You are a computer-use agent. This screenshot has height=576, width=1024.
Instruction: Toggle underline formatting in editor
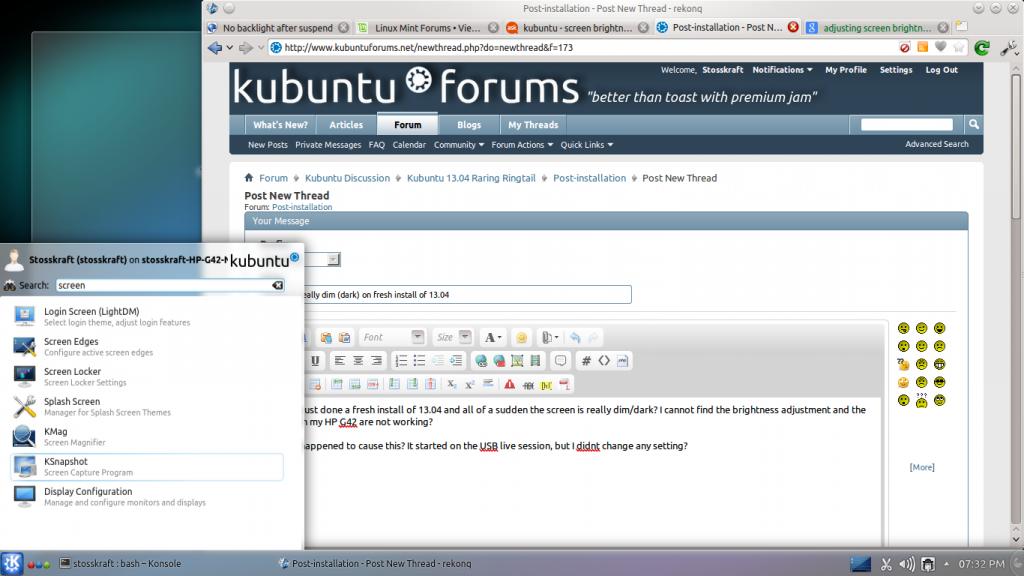[315, 360]
